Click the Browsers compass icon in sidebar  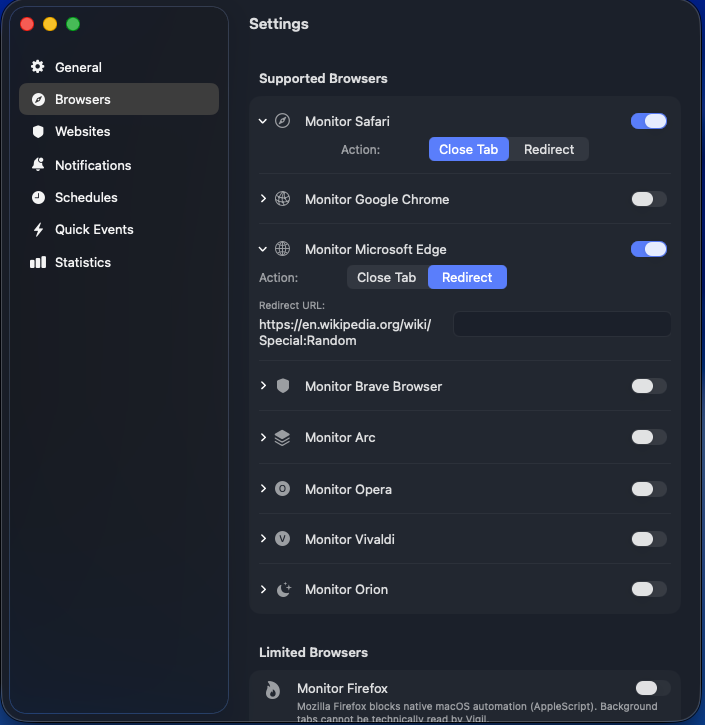(x=38, y=99)
